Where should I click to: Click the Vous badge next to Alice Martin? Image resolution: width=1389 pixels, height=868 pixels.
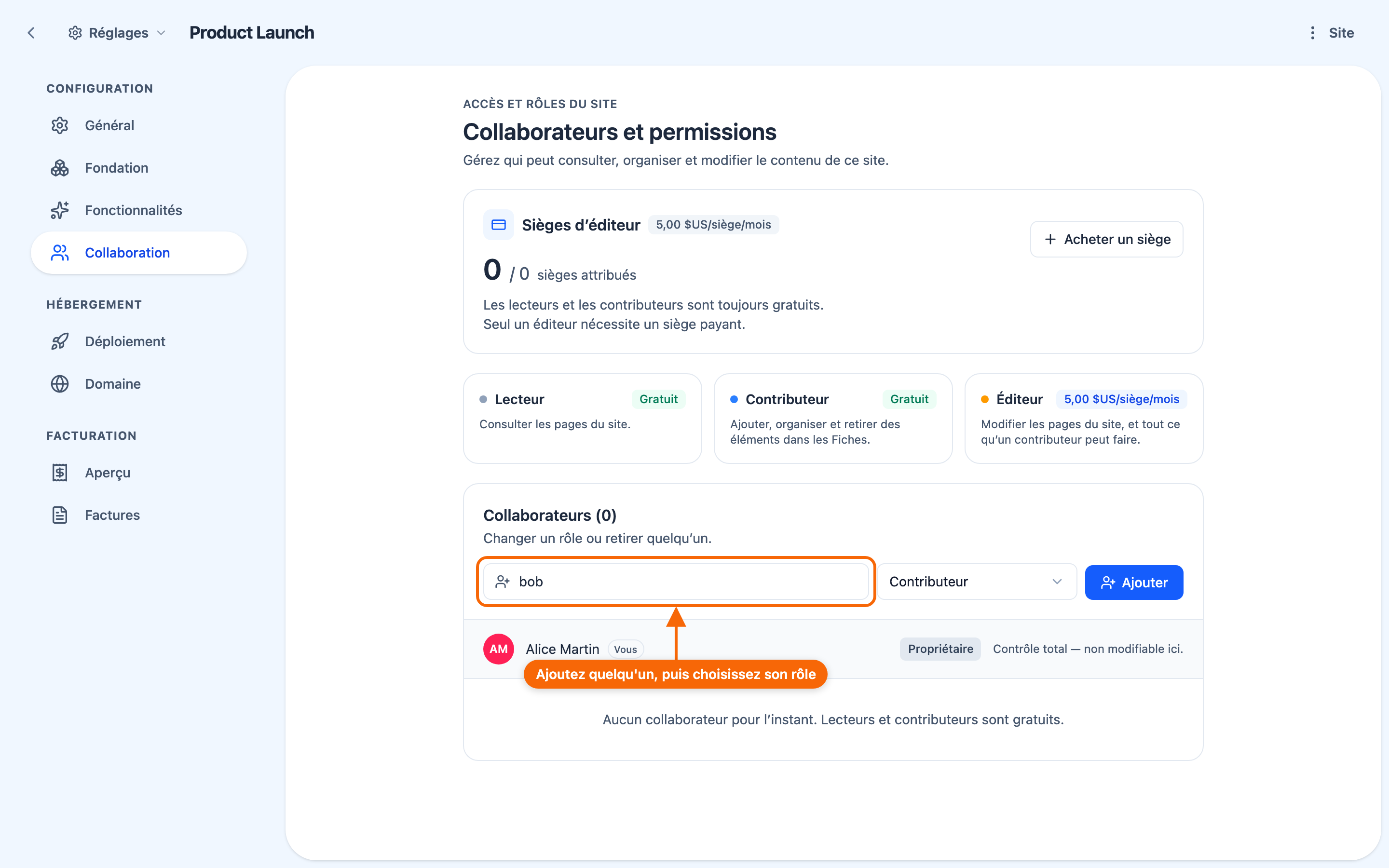pyautogui.click(x=625, y=649)
